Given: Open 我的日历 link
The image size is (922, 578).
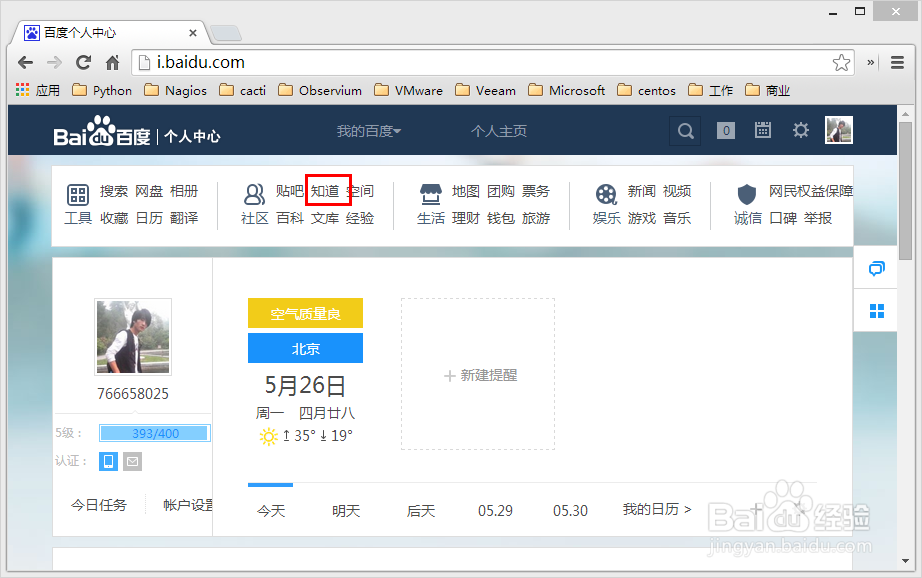Looking at the screenshot, I should (x=657, y=509).
